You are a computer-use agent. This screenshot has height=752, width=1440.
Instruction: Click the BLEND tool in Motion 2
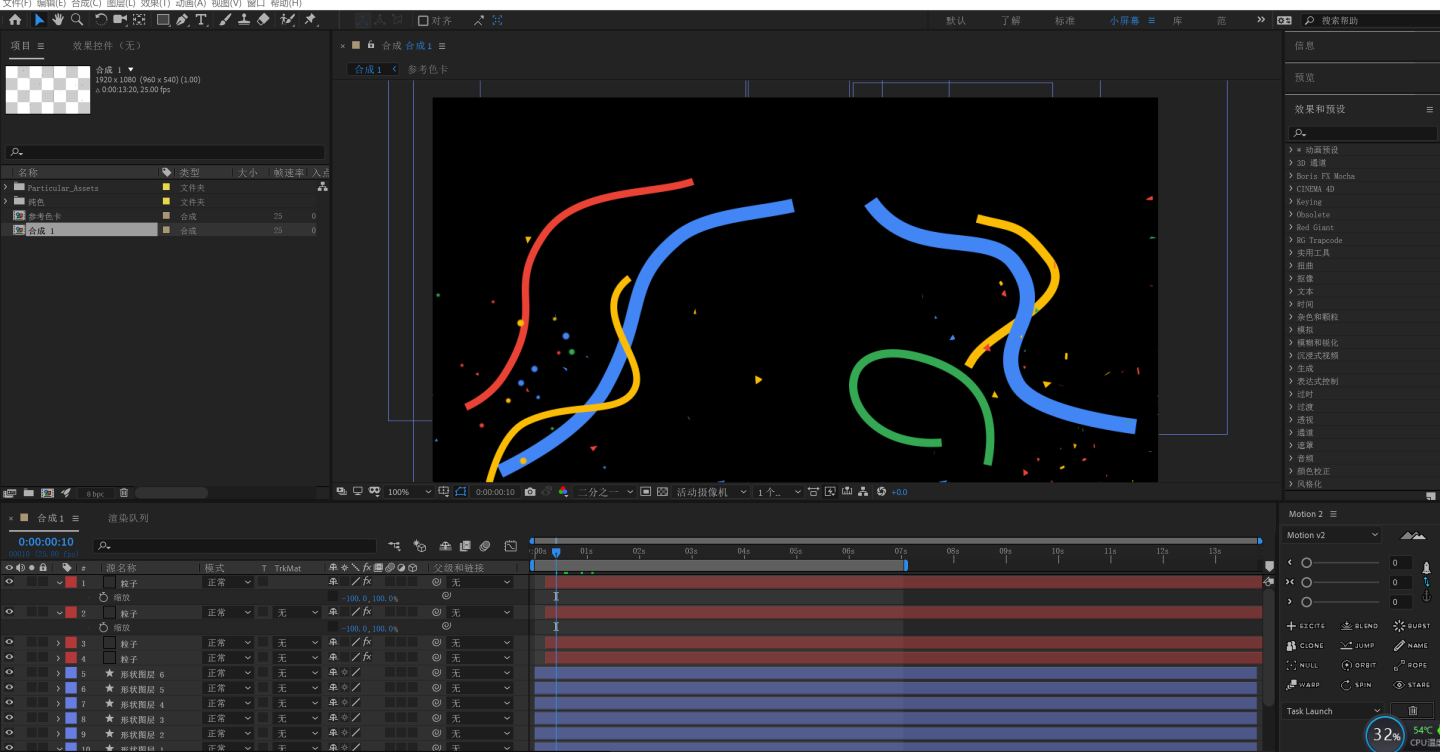[x=1360, y=626]
